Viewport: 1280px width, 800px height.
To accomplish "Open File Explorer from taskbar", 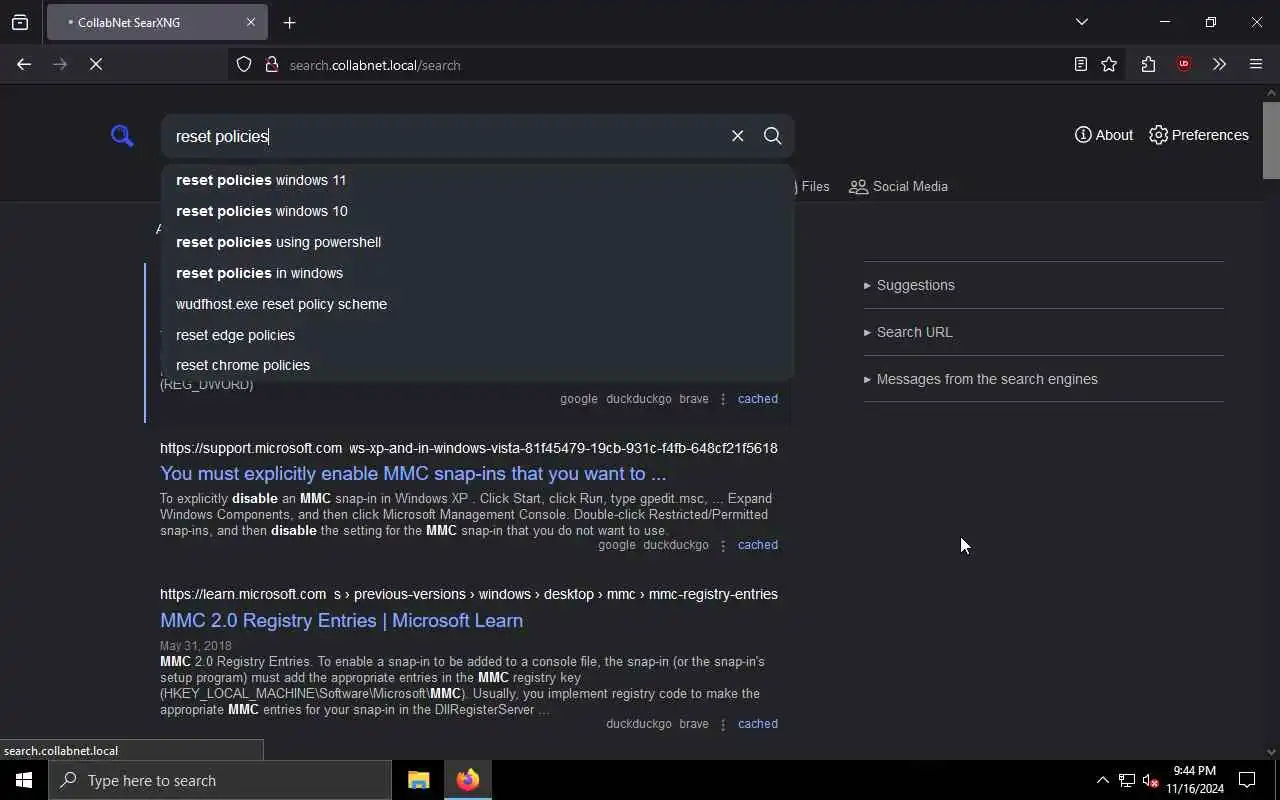I will coord(419,780).
